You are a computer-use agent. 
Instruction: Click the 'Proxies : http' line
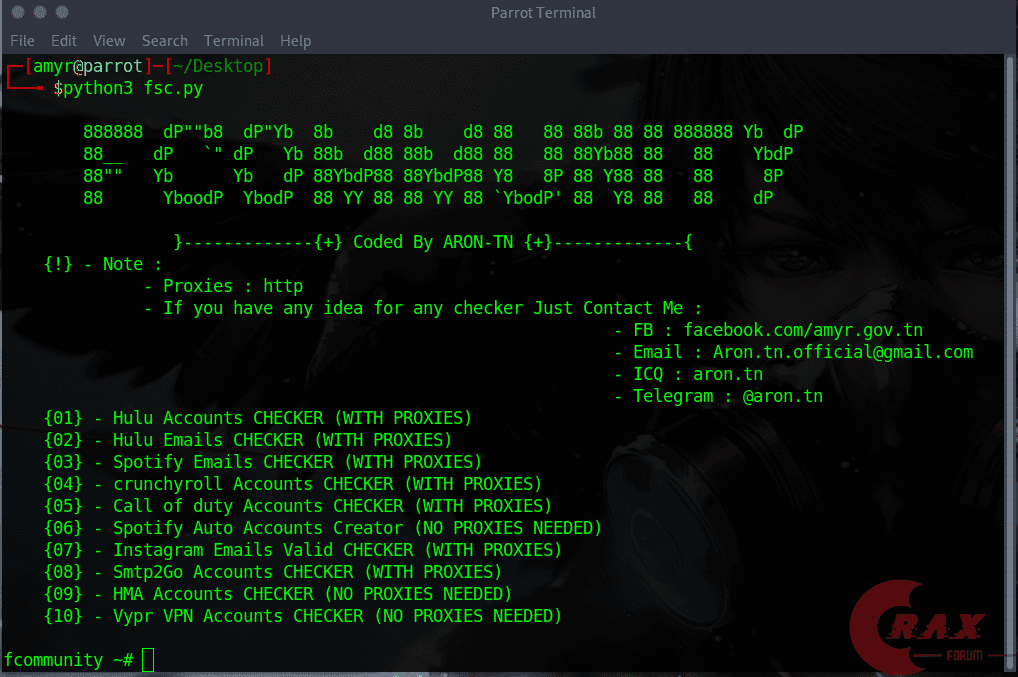point(223,286)
